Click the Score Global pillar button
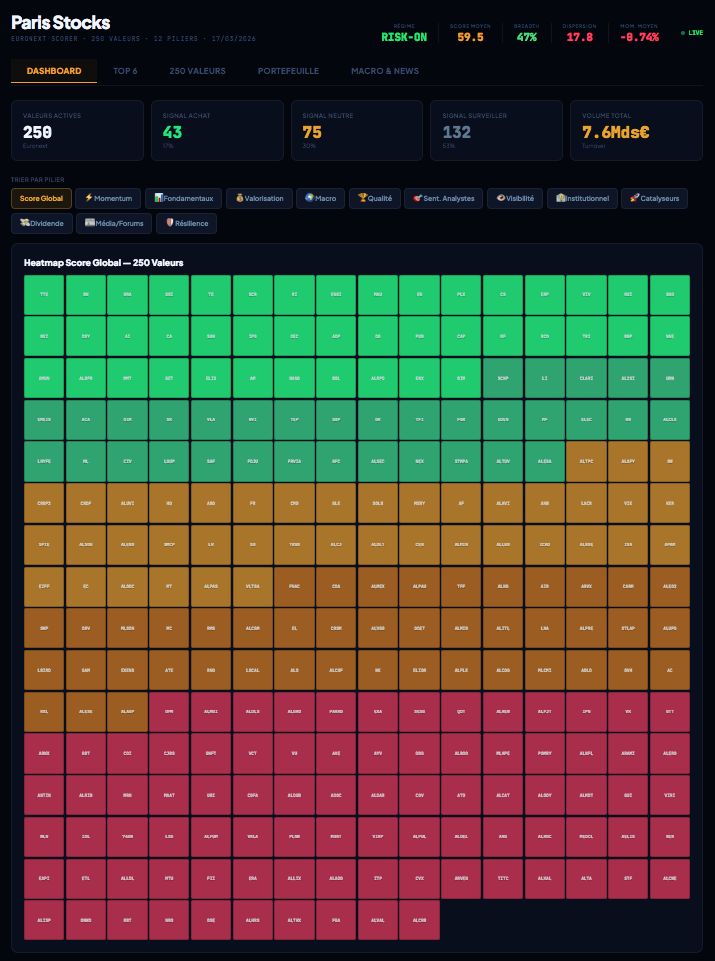The image size is (715, 961). point(41,199)
